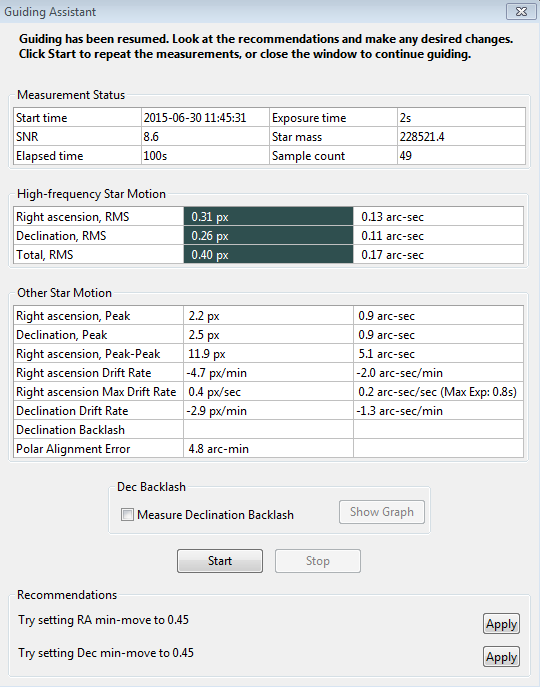Click the Polar Alignment Error value cell
The width and height of the screenshot is (540, 687).
click(x=268, y=449)
